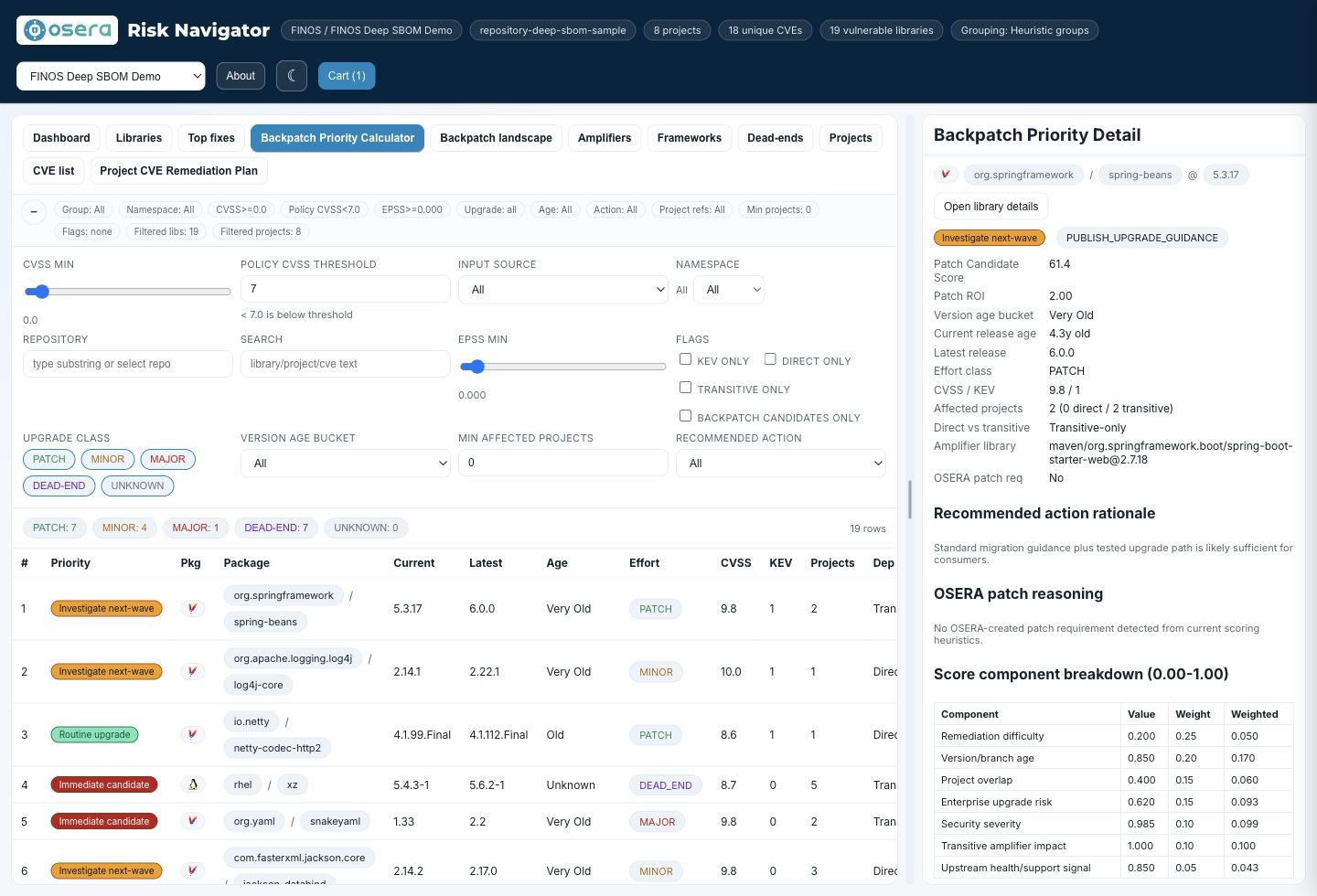The width and height of the screenshot is (1317, 896).
Task: Sort by CVSS column header
Action: [x=736, y=563]
